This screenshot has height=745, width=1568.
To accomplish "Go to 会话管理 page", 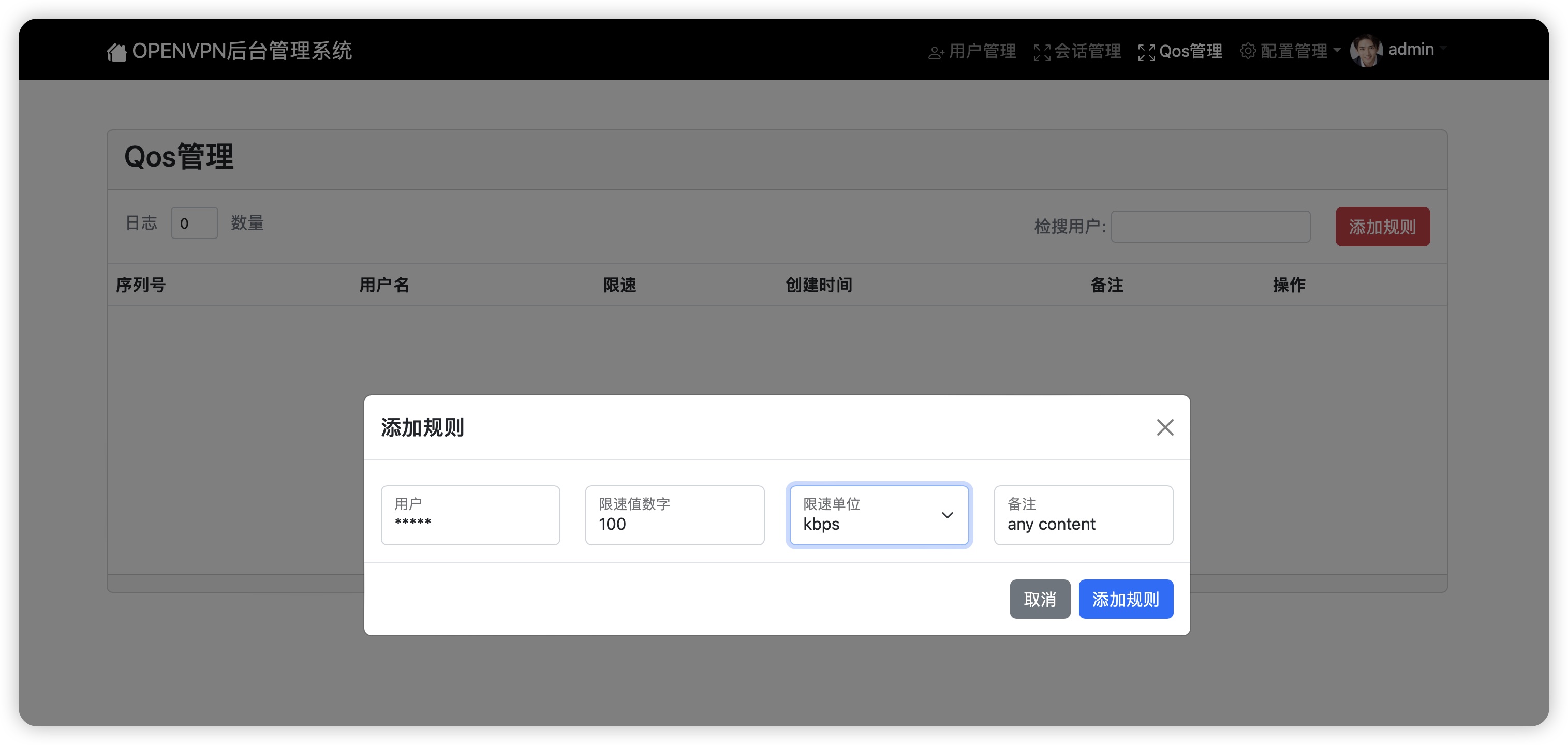I will pos(1087,51).
